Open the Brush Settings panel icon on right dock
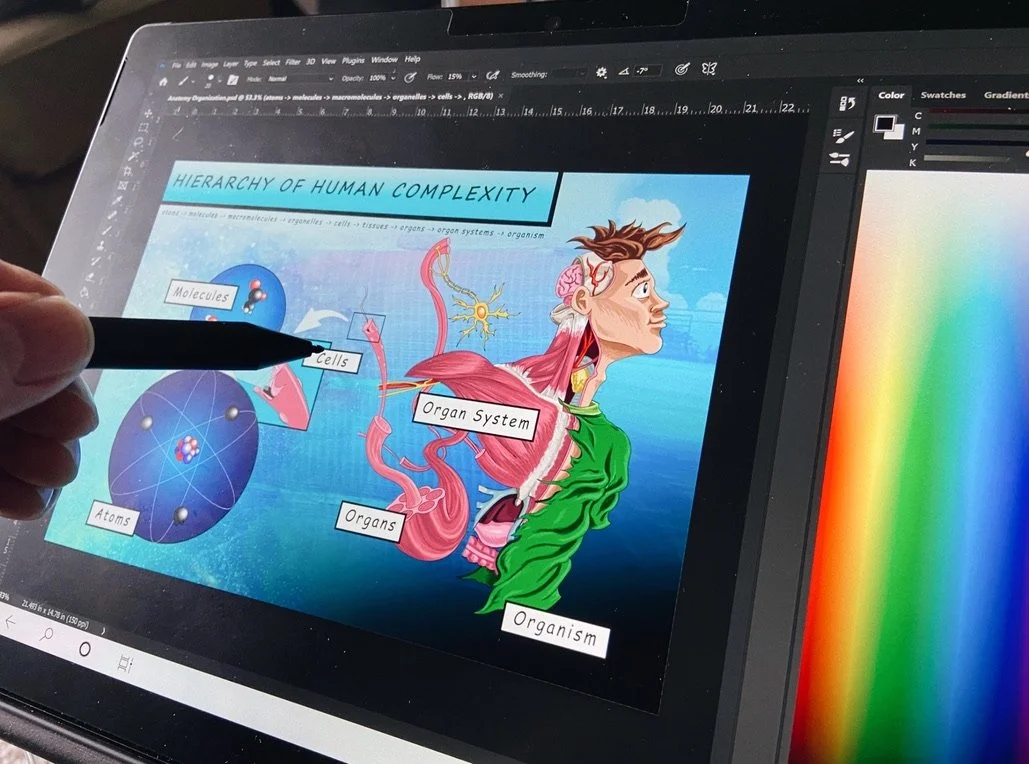This screenshot has width=1029, height=764. tap(843, 135)
